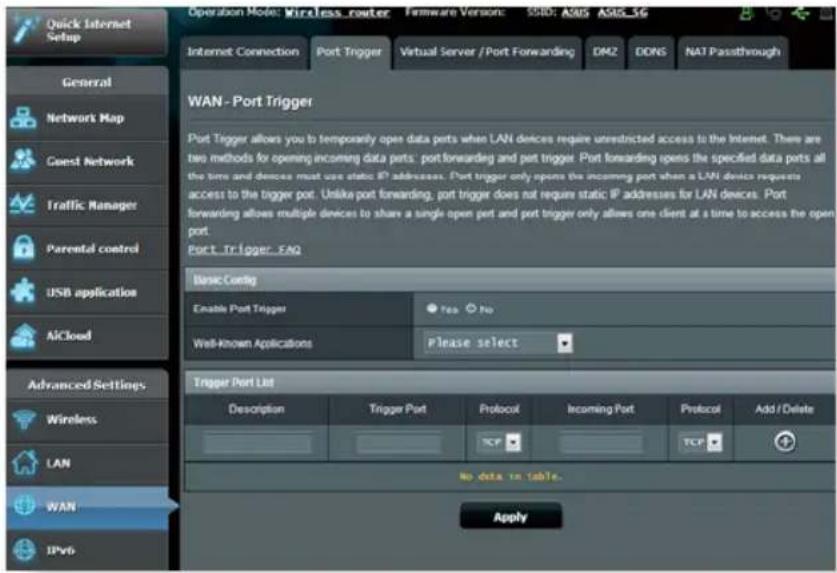Click the Trigger Port input field
The width and height of the screenshot is (837, 573).
[398, 443]
